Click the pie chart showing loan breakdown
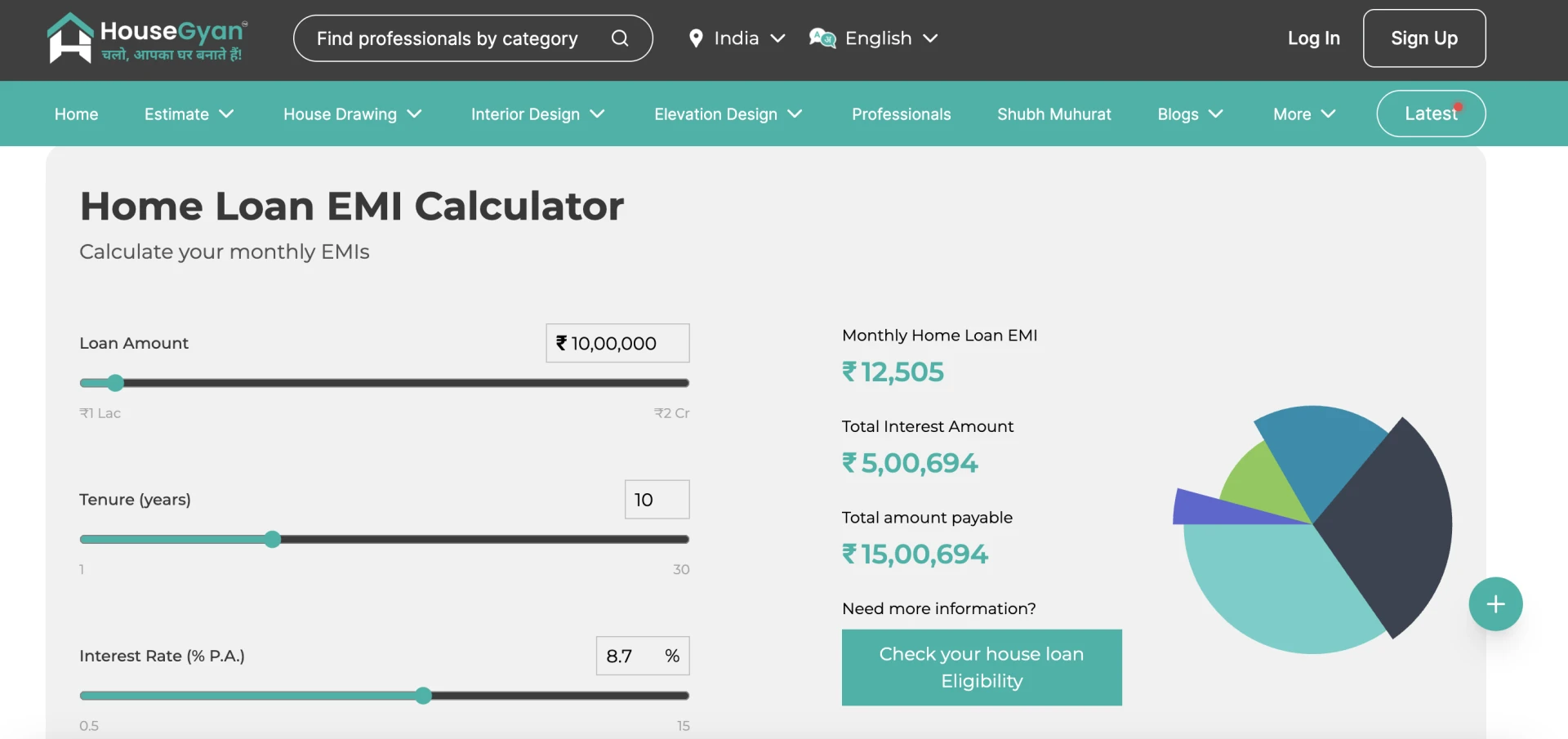This screenshot has height=739, width=1568. point(1312,527)
